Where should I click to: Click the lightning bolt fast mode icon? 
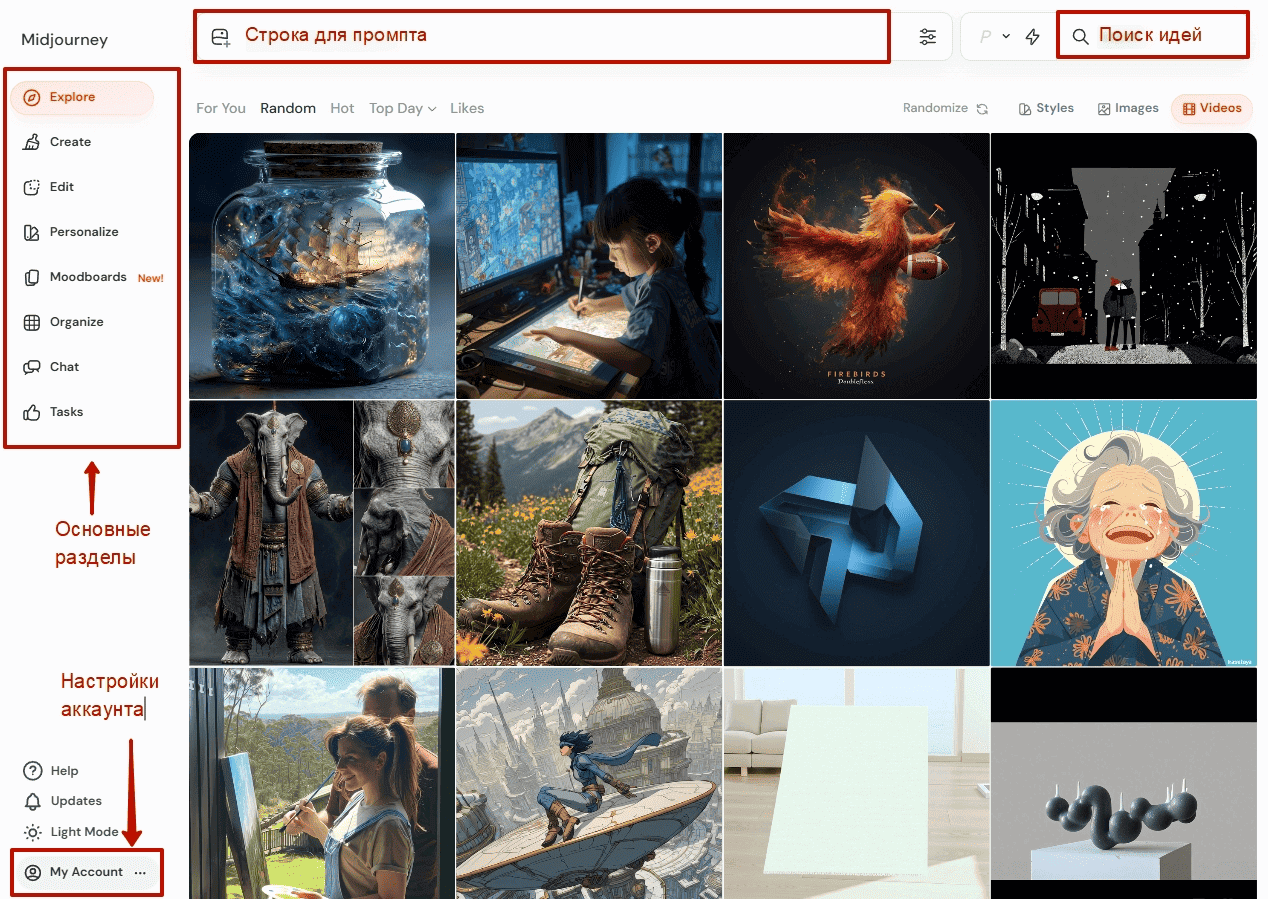1033,37
